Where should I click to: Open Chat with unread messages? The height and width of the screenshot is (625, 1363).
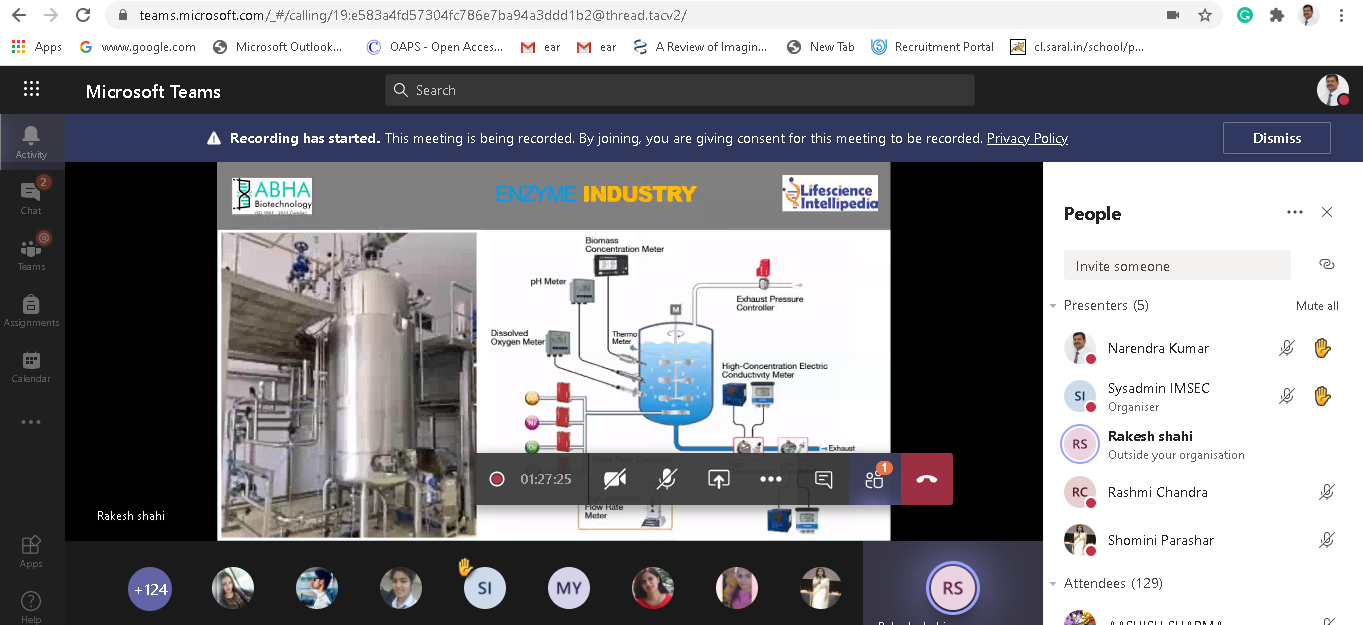pos(31,197)
